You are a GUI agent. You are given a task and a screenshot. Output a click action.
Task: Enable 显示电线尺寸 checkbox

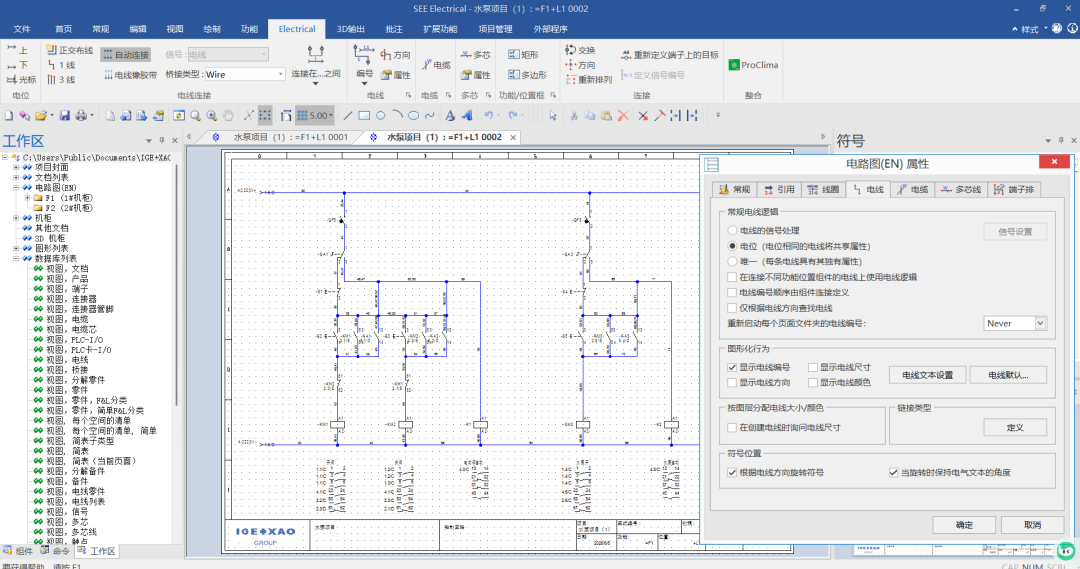(x=839, y=367)
